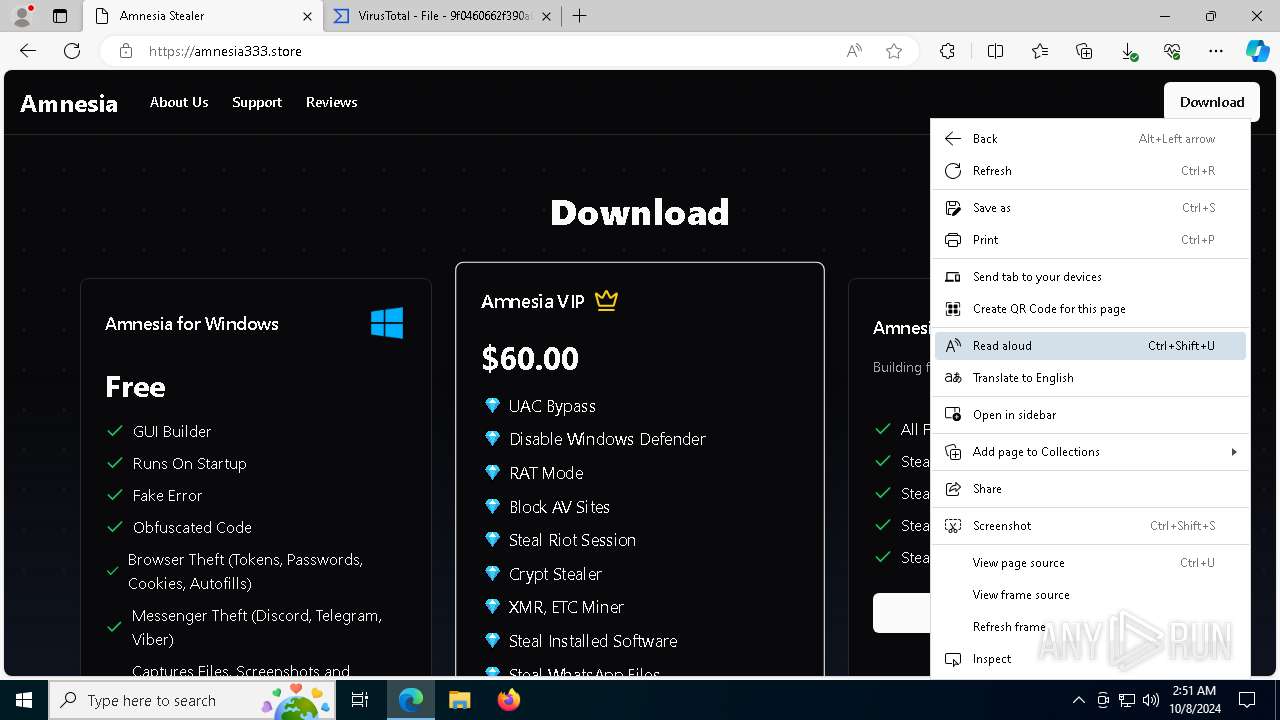Open the About Us page link
The image size is (1280, 720).
click(179, 102)
